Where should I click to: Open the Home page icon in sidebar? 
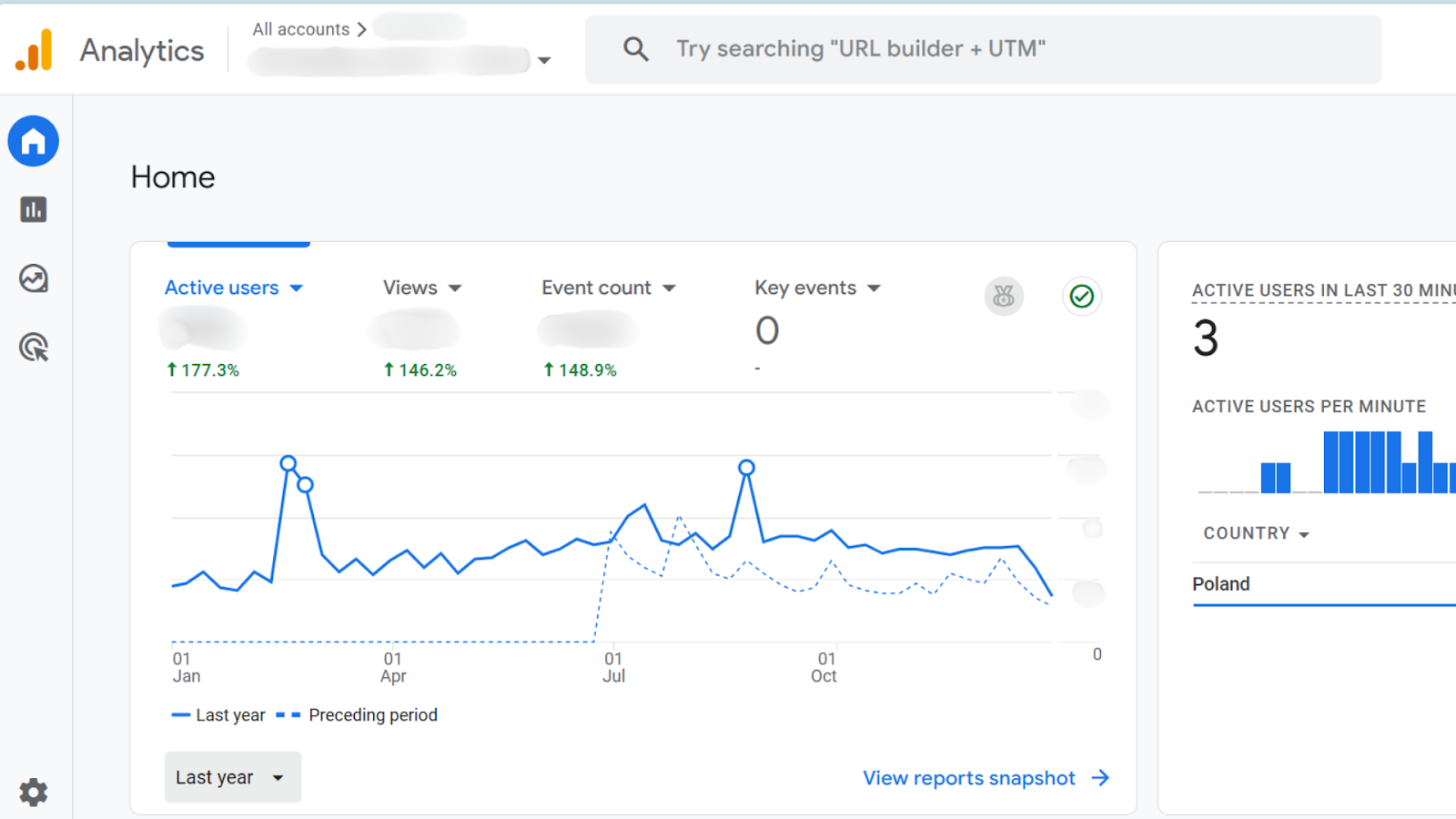(x=33, y=141)
